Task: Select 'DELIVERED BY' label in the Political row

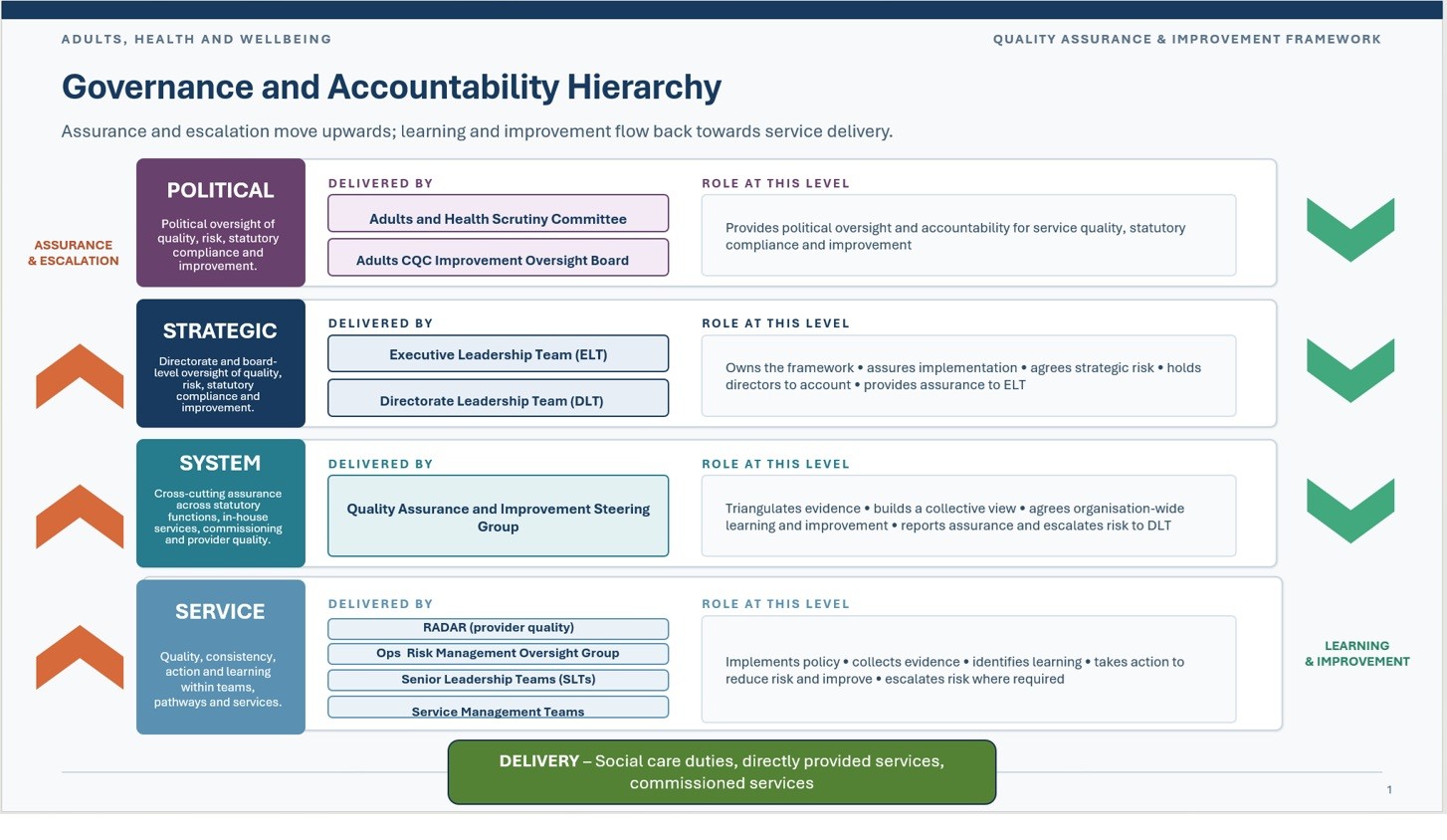Action: 380,183
